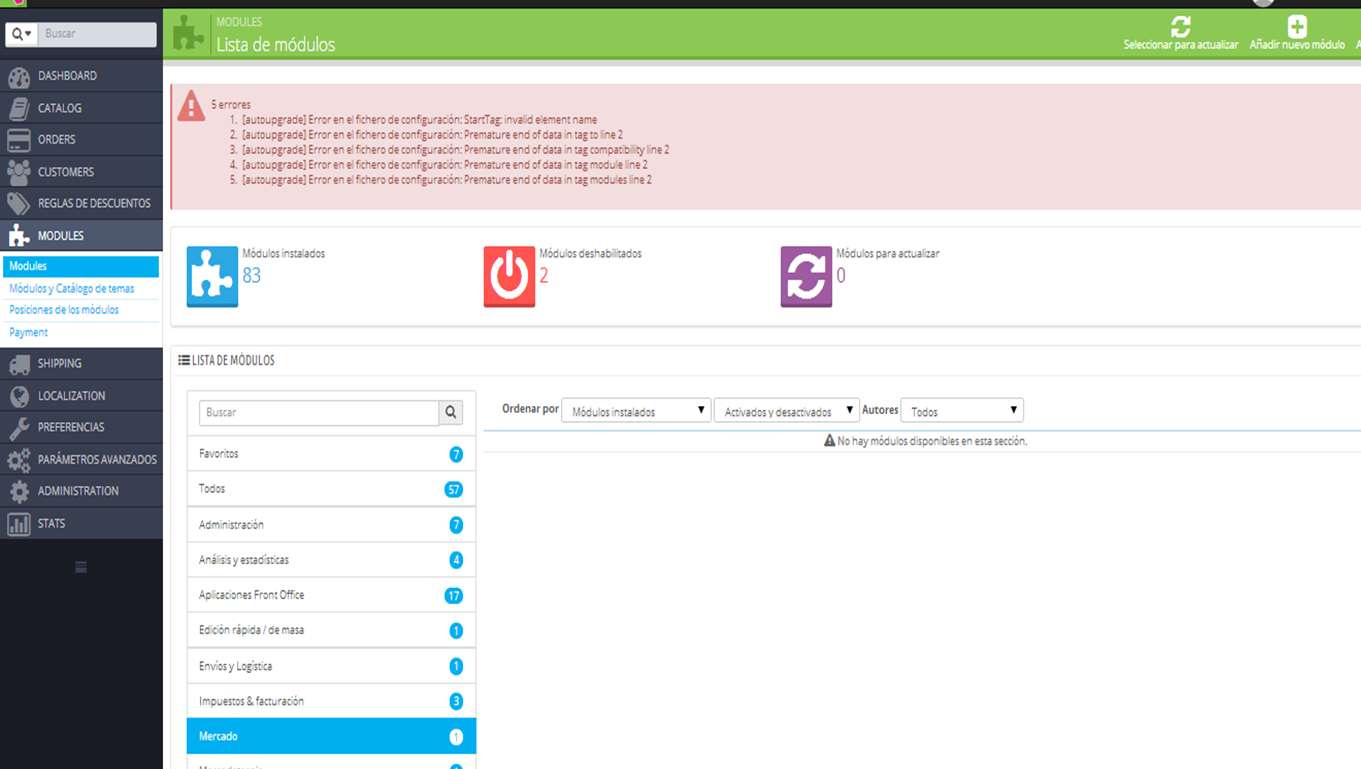
Task: Click the magnifier button beside module search
Action: (x=451, y=412)
